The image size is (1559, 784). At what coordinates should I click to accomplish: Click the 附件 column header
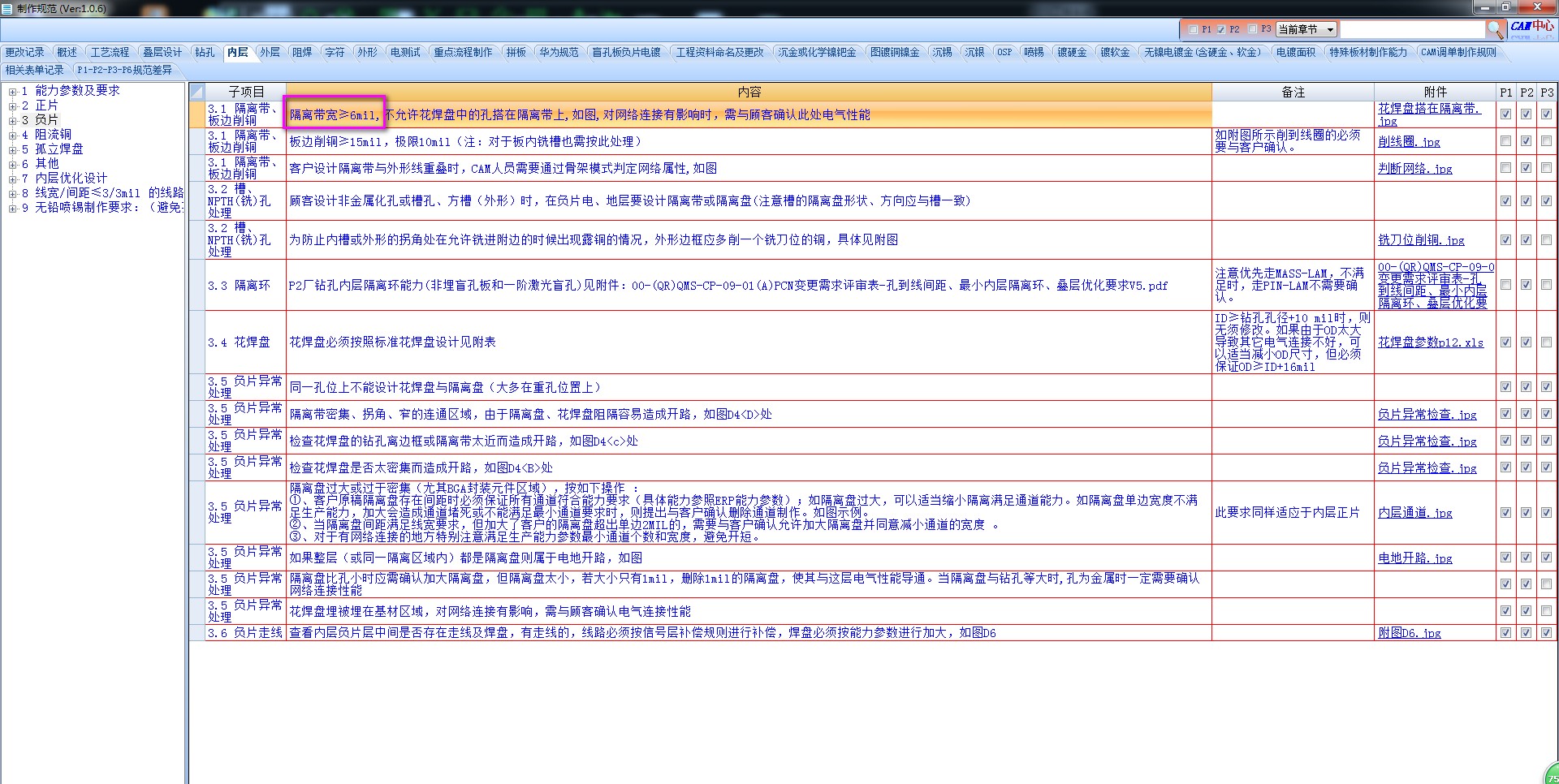click(x=1435, y=92)
